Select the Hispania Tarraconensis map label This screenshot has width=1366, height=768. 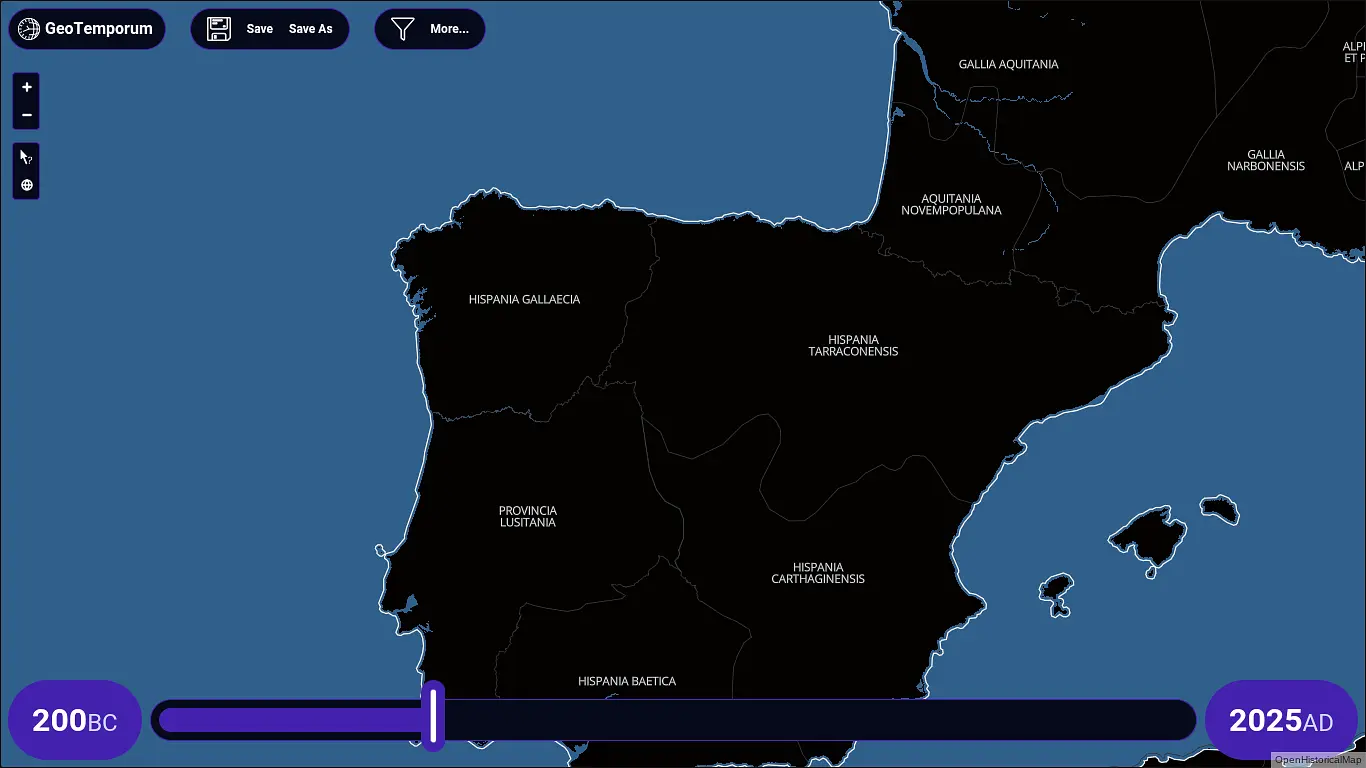coord(853,346)
